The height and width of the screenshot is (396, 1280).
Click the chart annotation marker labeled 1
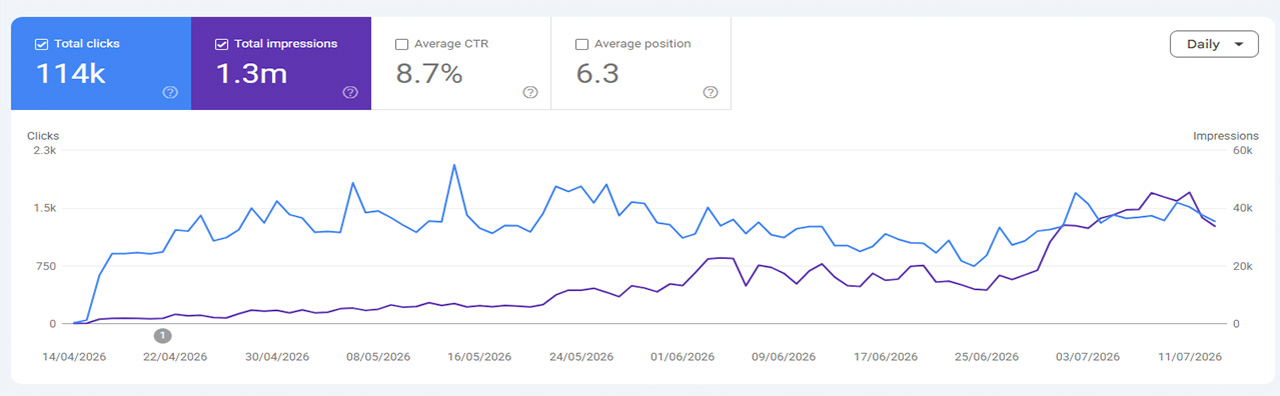point(162,336)
